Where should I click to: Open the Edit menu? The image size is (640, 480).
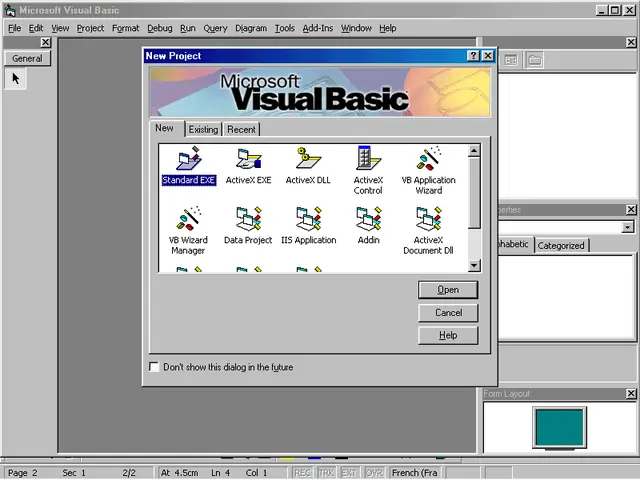pos(36,28)
